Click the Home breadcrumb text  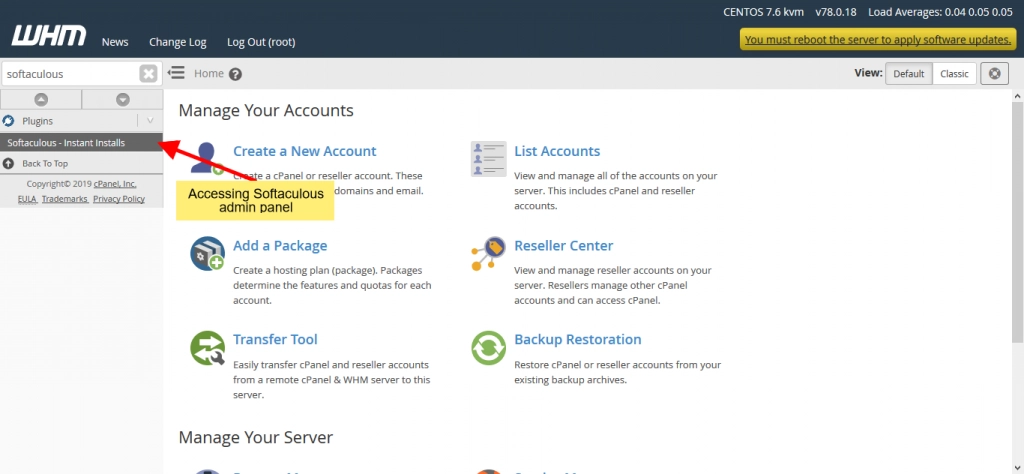pos(209,74)
